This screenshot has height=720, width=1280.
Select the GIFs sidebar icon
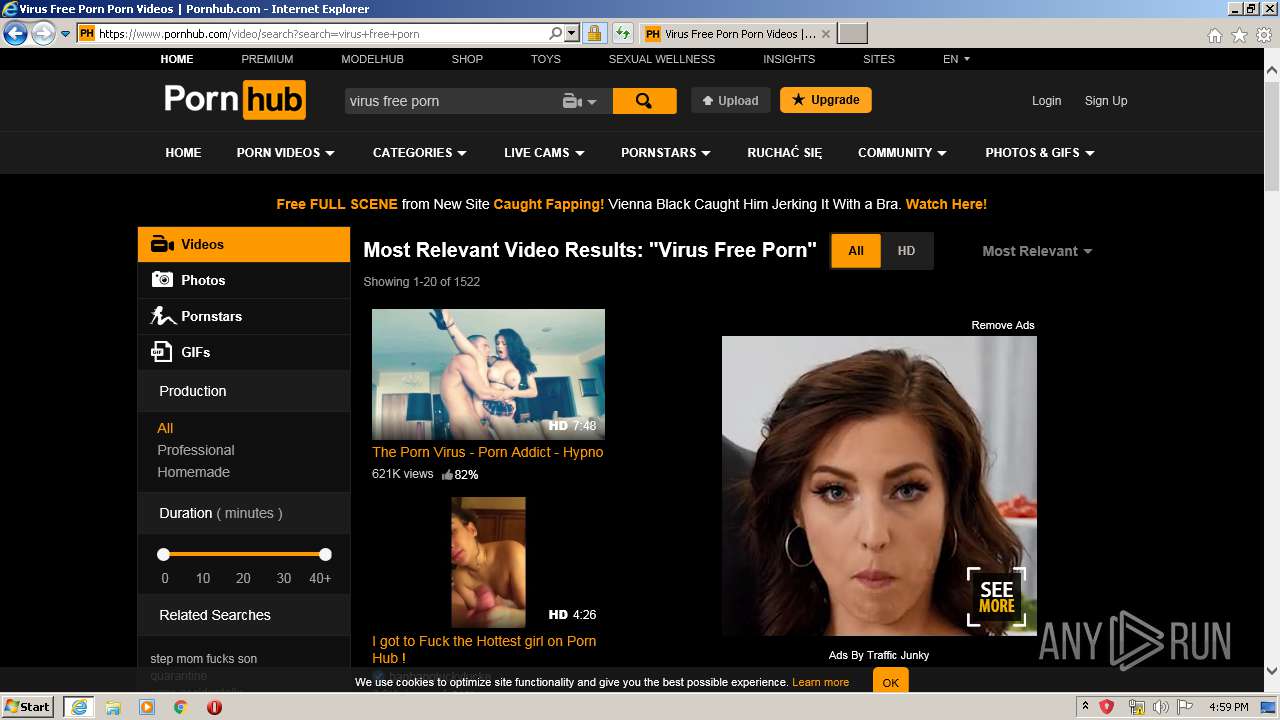point(161,352)
